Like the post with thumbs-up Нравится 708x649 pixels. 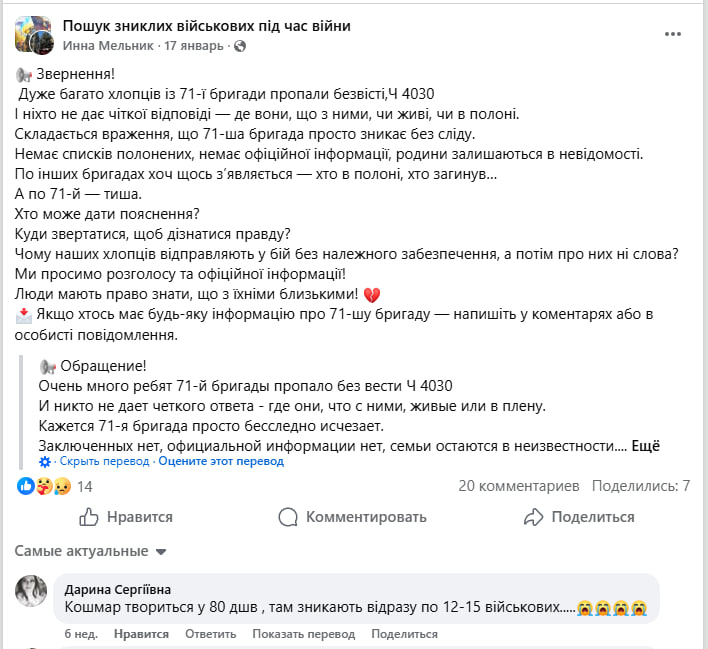[x=126, y=517]
